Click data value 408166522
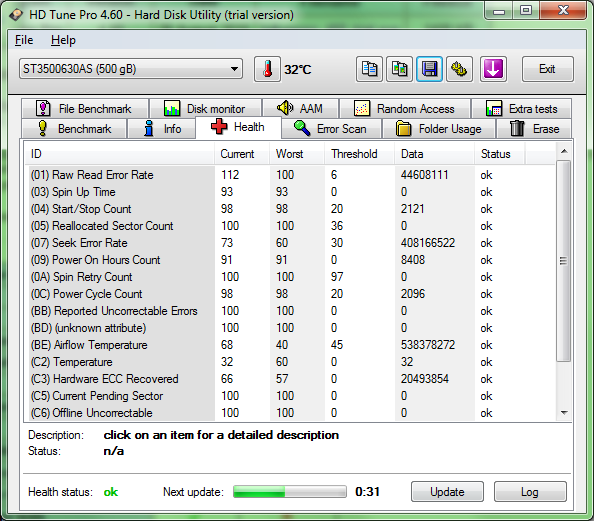594x521 pixels. point(428,243)
